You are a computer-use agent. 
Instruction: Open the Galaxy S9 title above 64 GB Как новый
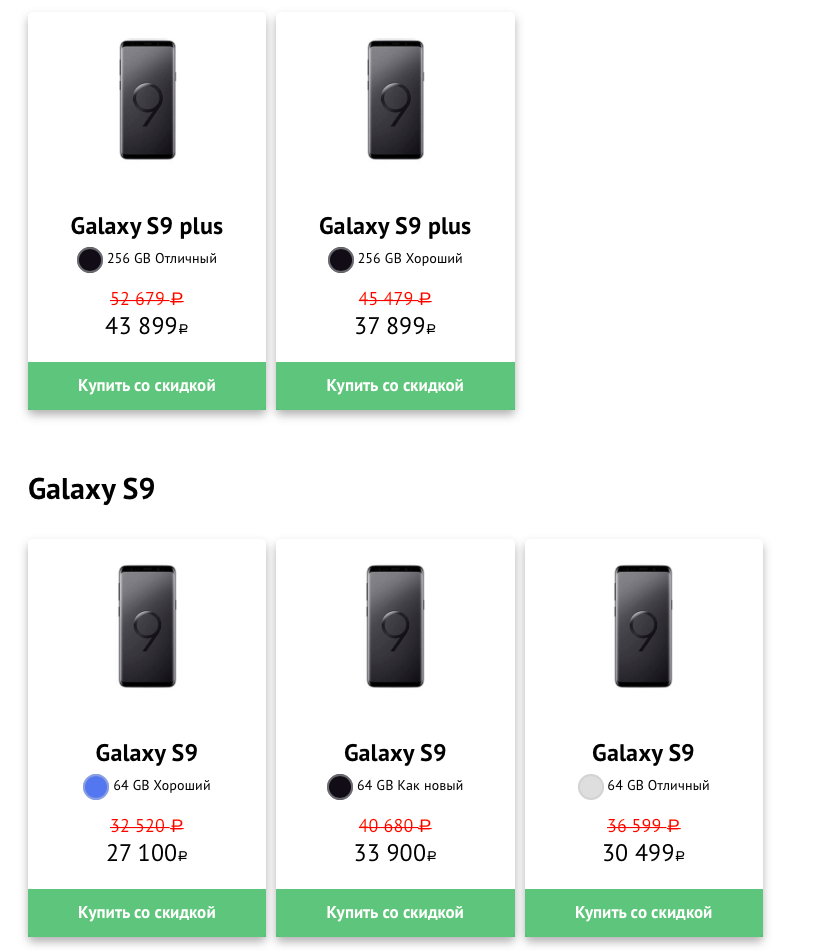395,753
